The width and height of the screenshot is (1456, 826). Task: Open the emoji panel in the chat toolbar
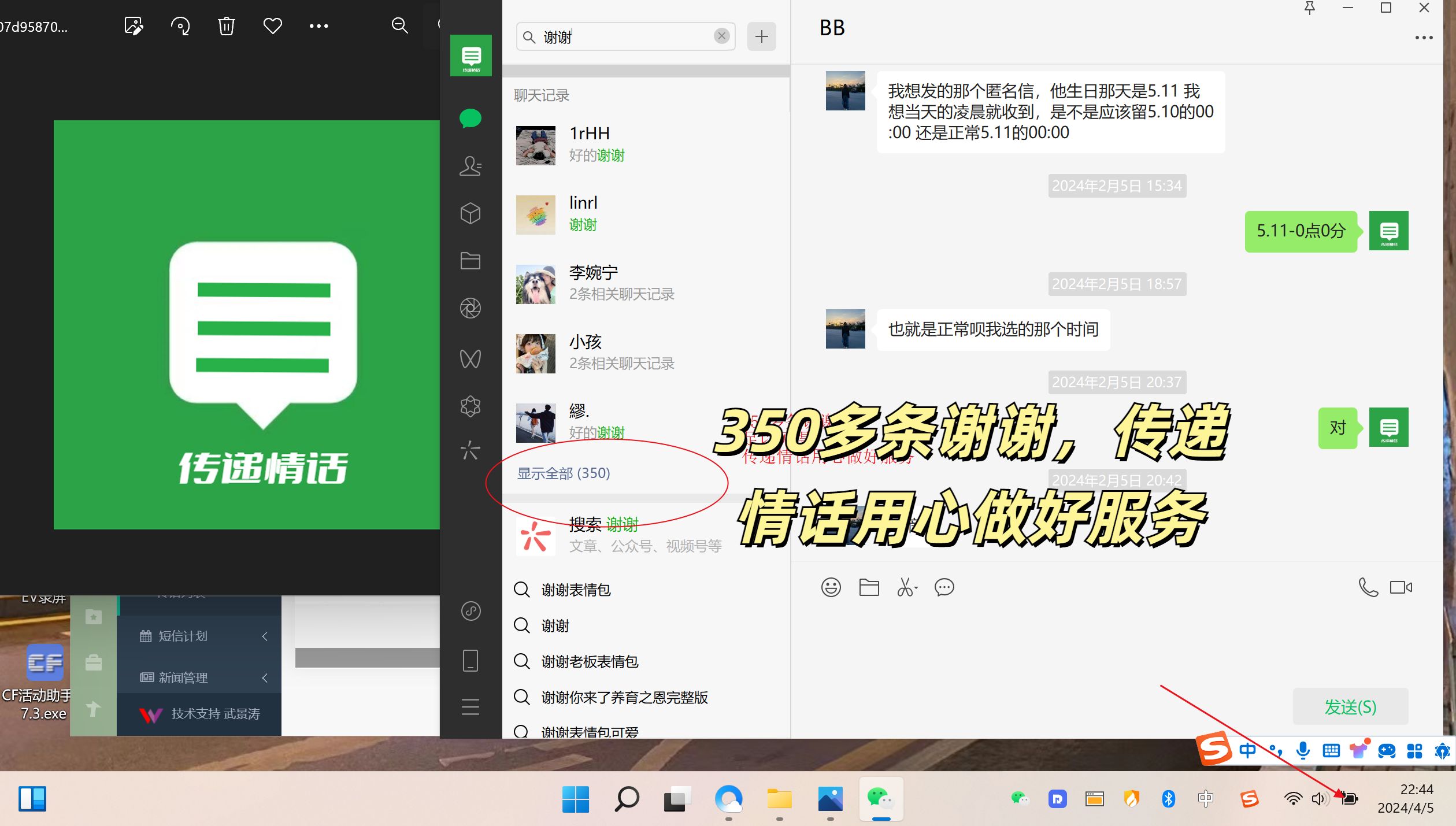pos(831,587)
